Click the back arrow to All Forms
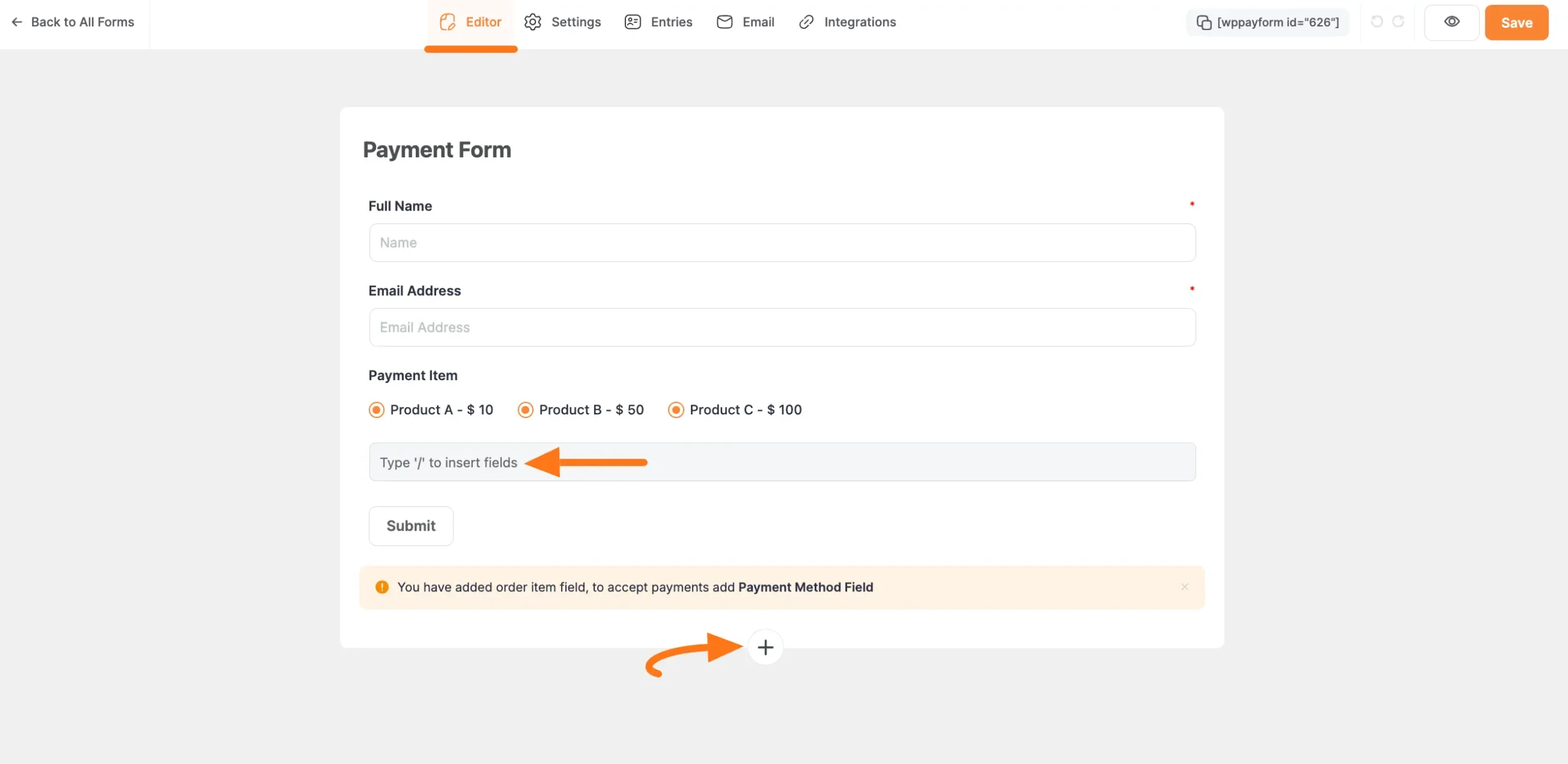 pos(17,22)
